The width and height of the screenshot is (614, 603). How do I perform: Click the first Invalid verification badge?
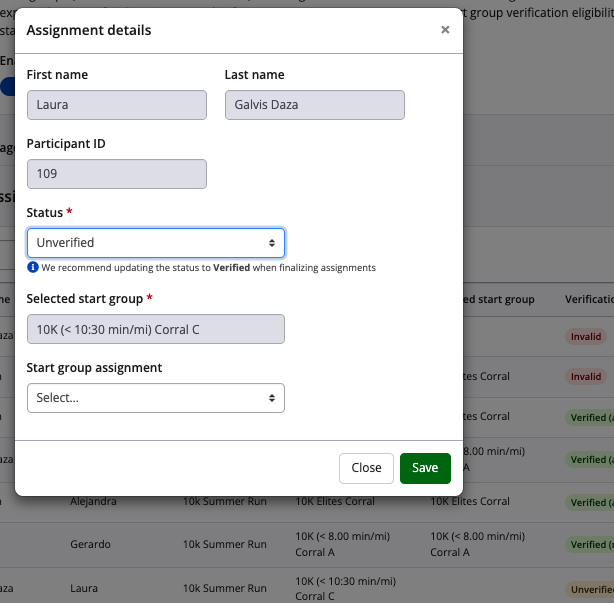tap(586, 337)
